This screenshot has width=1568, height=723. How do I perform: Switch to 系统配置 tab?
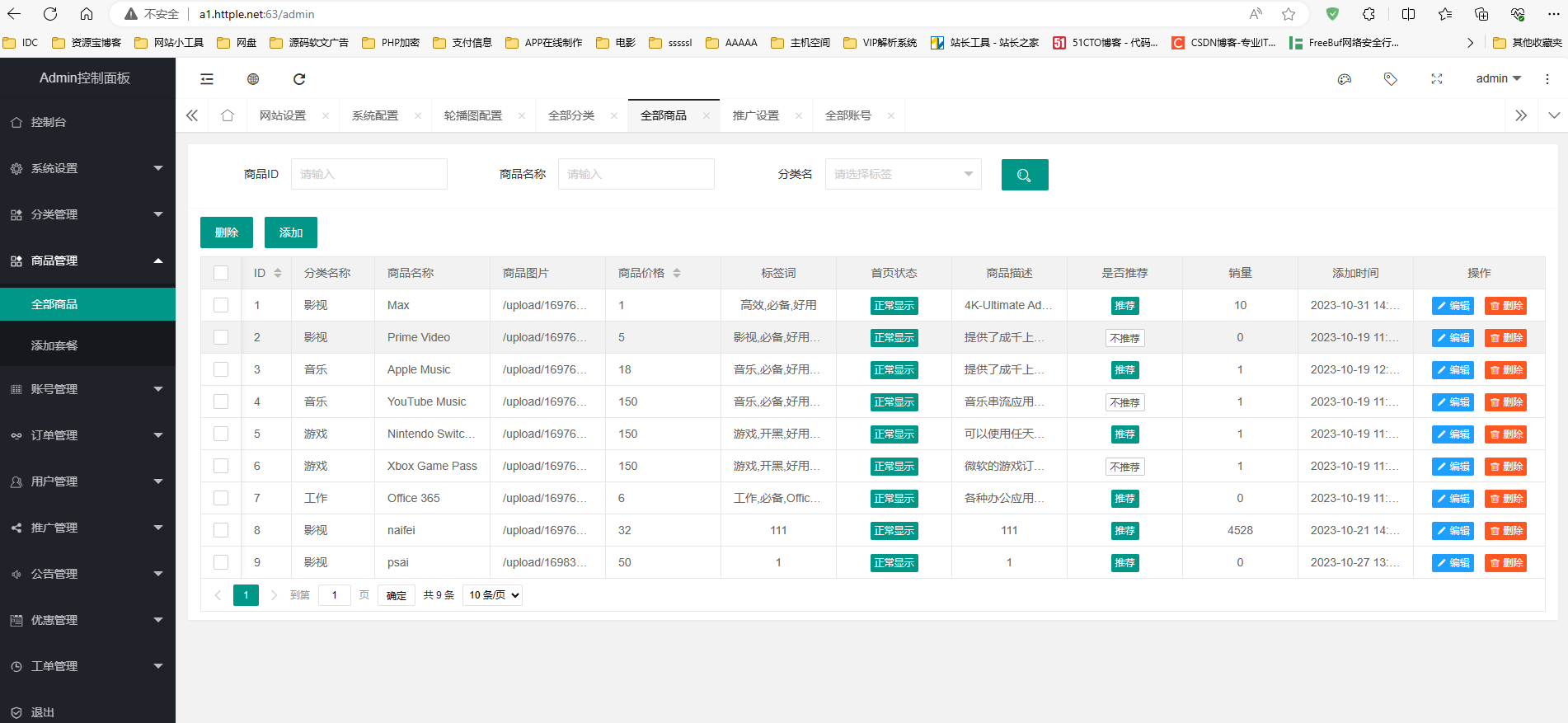[375, 115]
